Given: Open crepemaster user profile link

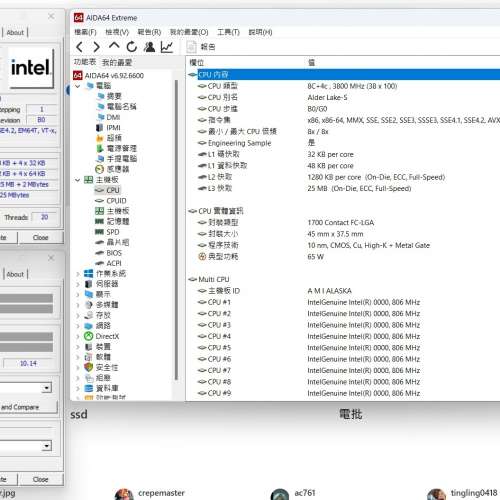Looking at the screenshot, I should (x=161, y=493).
